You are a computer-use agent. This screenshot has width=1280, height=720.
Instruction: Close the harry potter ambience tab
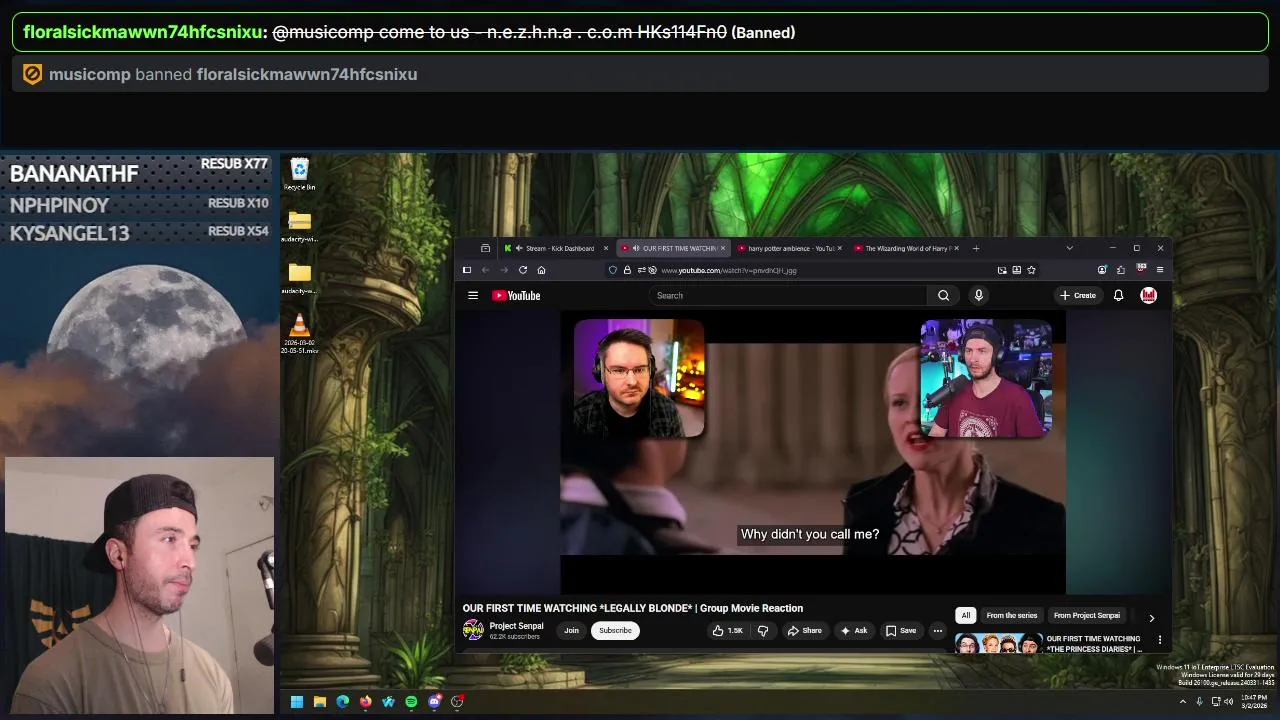click(839, 248)
